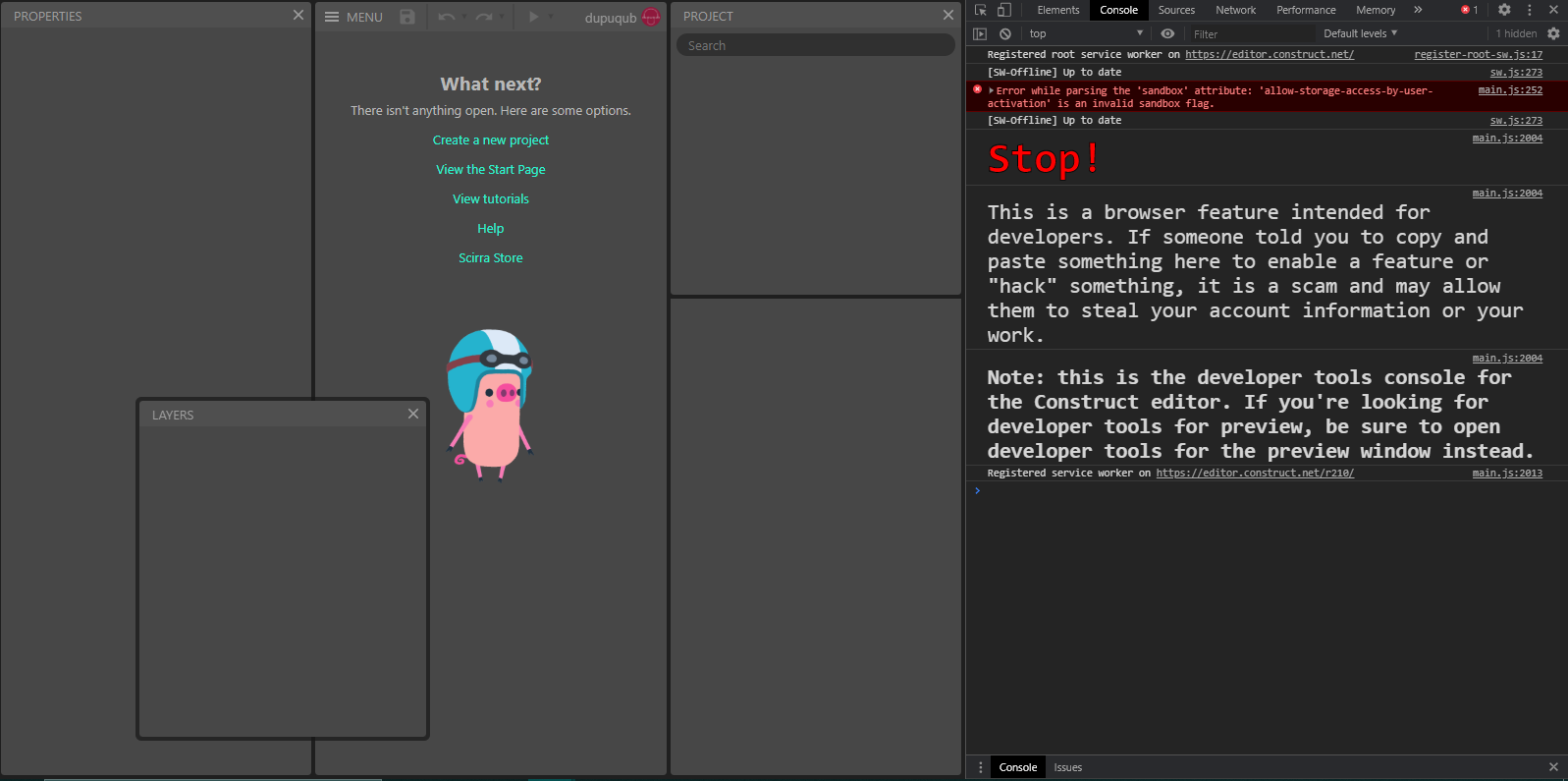Open the Preview options dropdown arrow

click(551, 17)
